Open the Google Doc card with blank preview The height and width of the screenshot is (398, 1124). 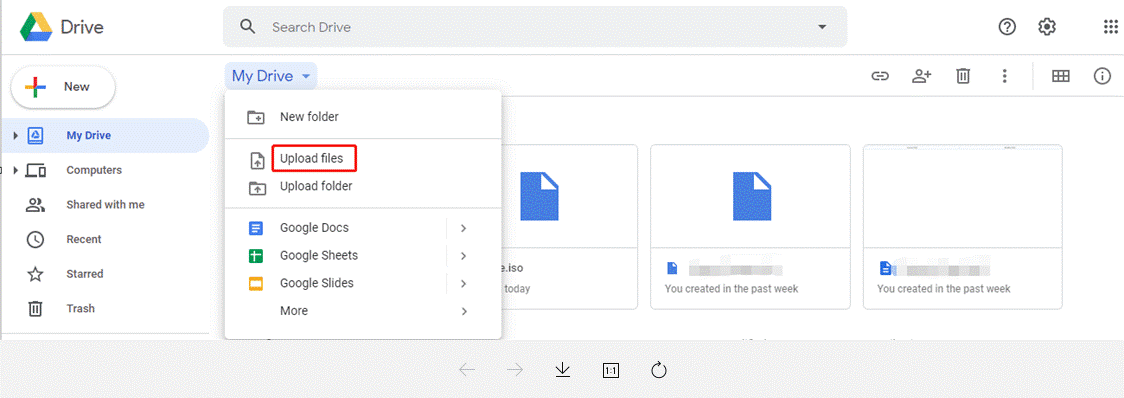coord(963,196)
